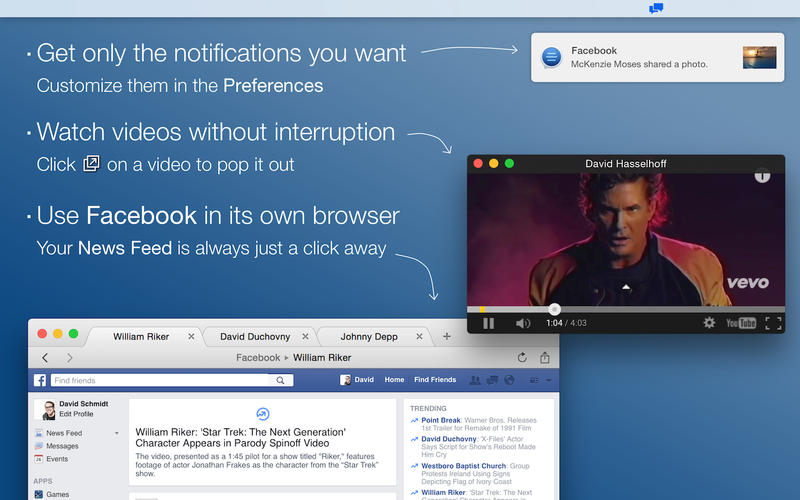The image size is (800, 500).
Task: Switch to the William Riker tab
Action: pos(141,337)
